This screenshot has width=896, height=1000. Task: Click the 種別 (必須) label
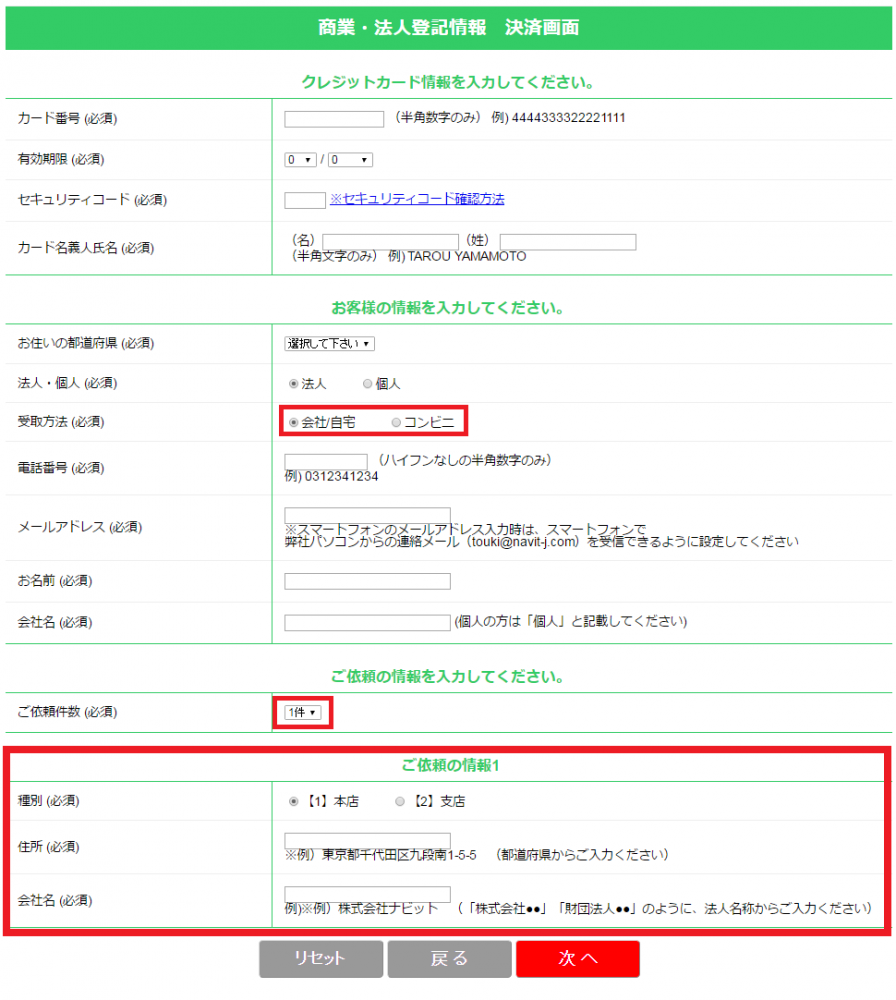48,800
